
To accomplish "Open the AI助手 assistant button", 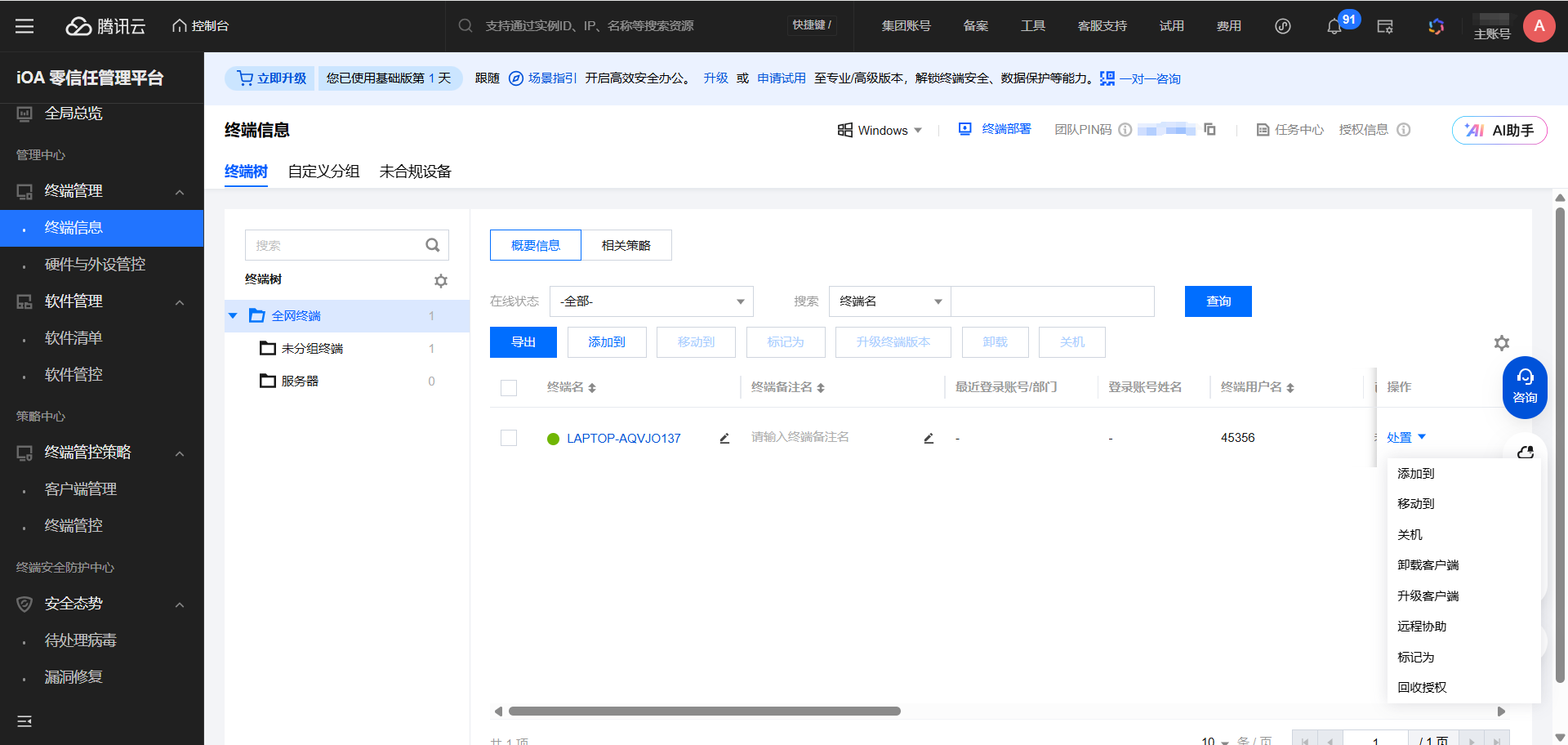I will pyautogui.click(x=1499, y=130).
